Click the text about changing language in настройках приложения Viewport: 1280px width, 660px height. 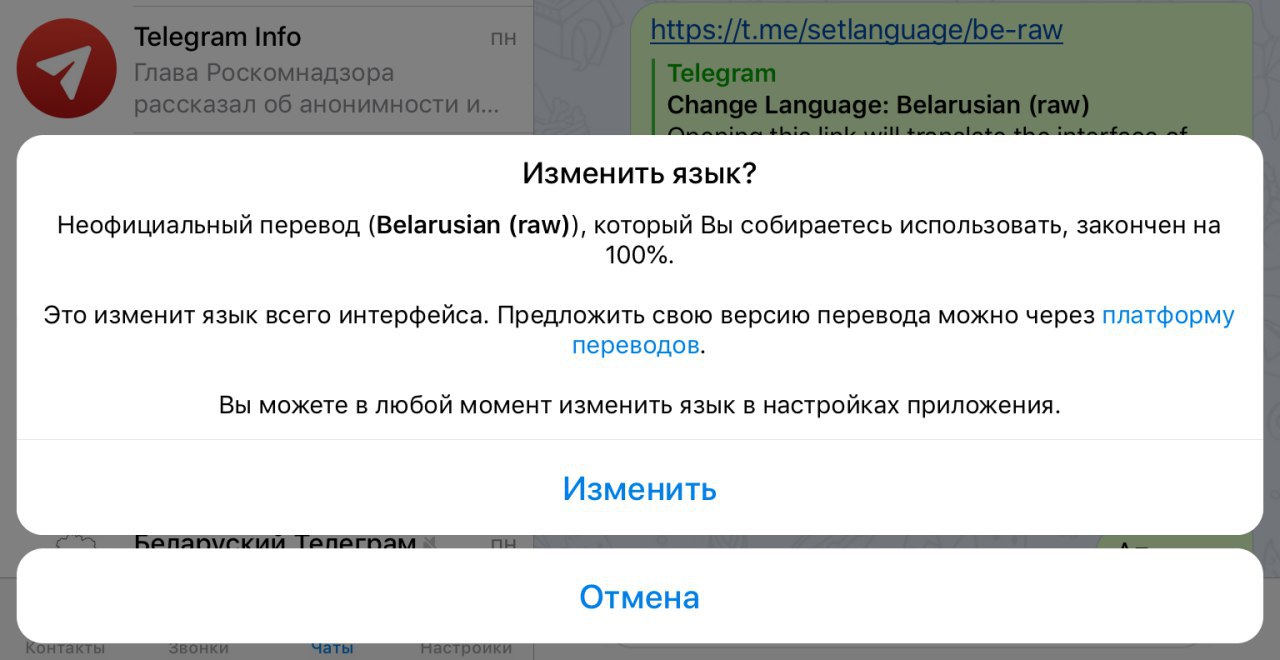coord(640,406)
